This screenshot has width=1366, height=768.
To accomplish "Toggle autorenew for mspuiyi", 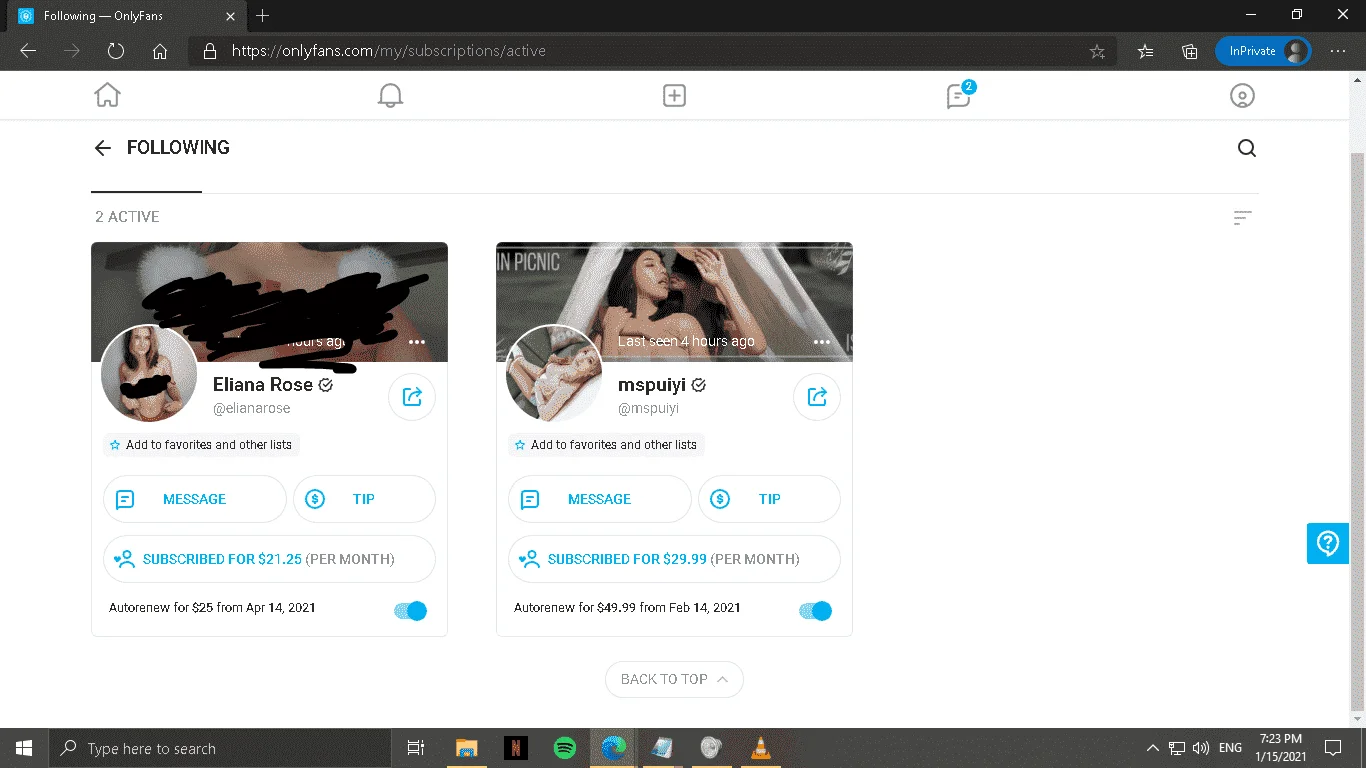I will tap(816, 611).
